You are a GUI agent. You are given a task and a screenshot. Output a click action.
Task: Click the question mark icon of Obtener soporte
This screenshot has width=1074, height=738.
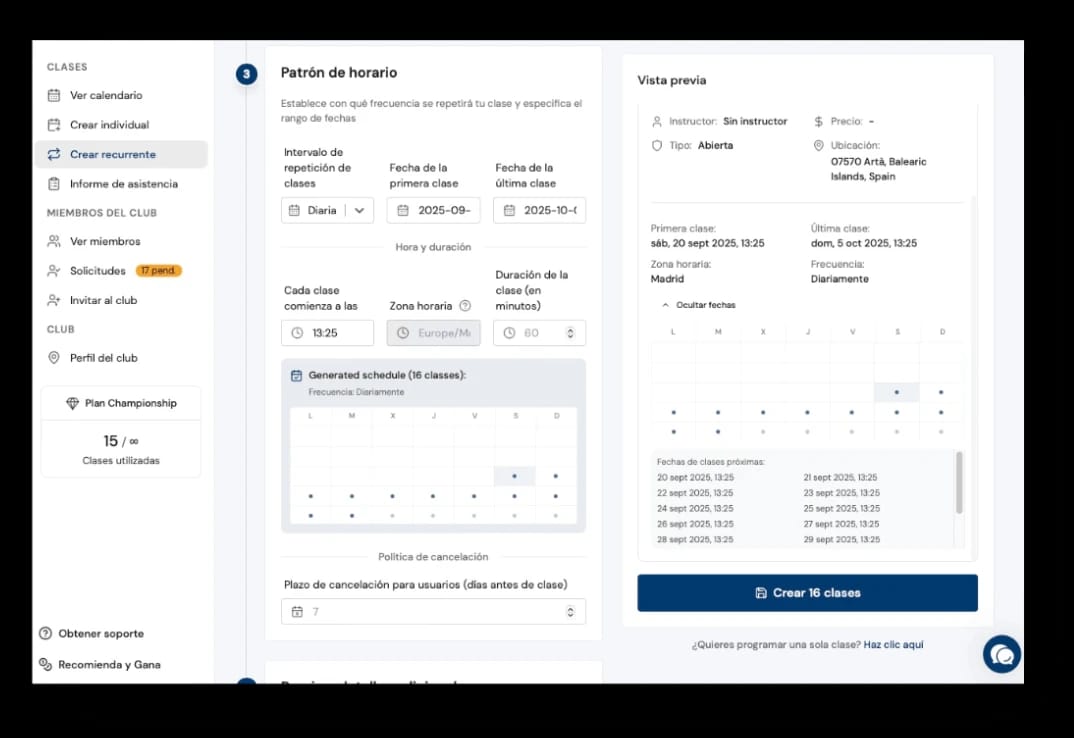tap(45, 633)
